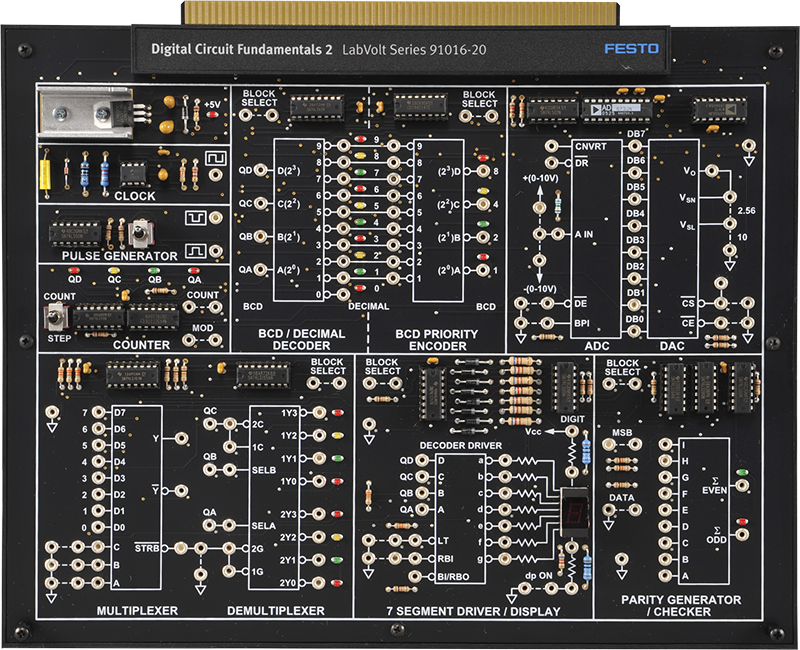Click the DIGIT terminal near the display
The height and width of the screenshot is (650, 800).
click(x=571, y=432)
